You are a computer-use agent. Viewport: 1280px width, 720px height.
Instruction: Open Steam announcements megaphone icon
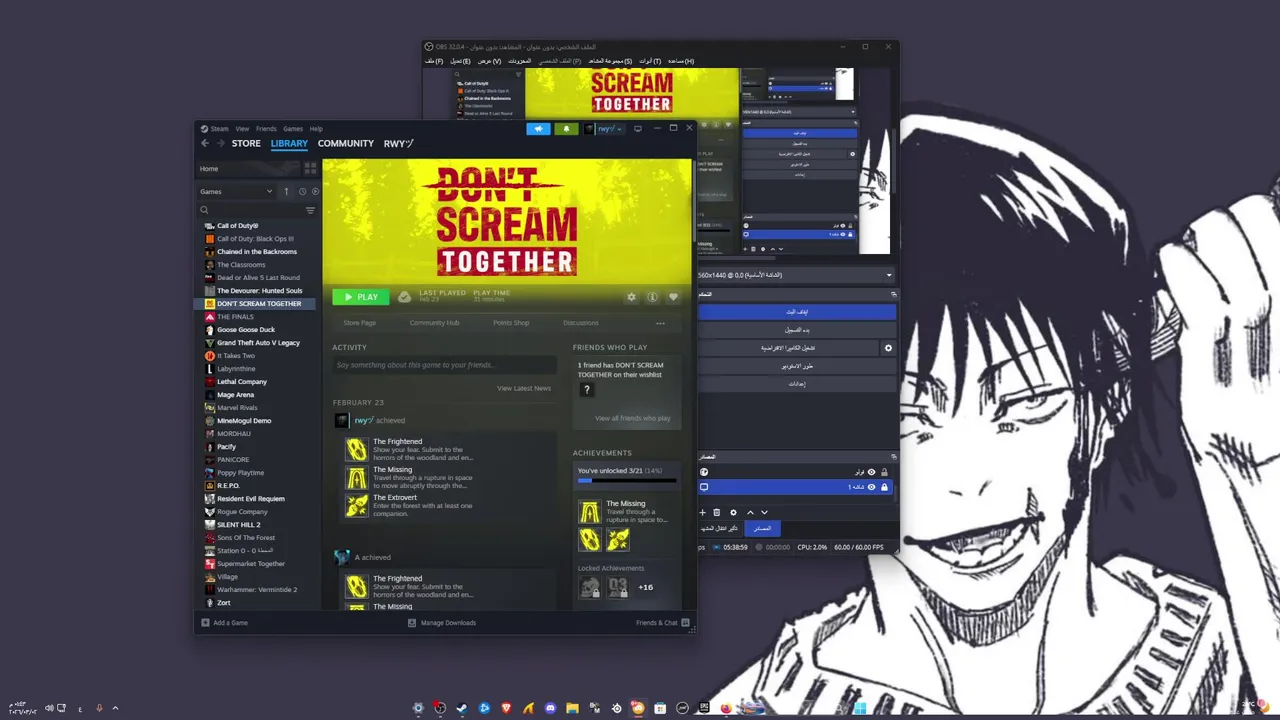pos(538,129)
